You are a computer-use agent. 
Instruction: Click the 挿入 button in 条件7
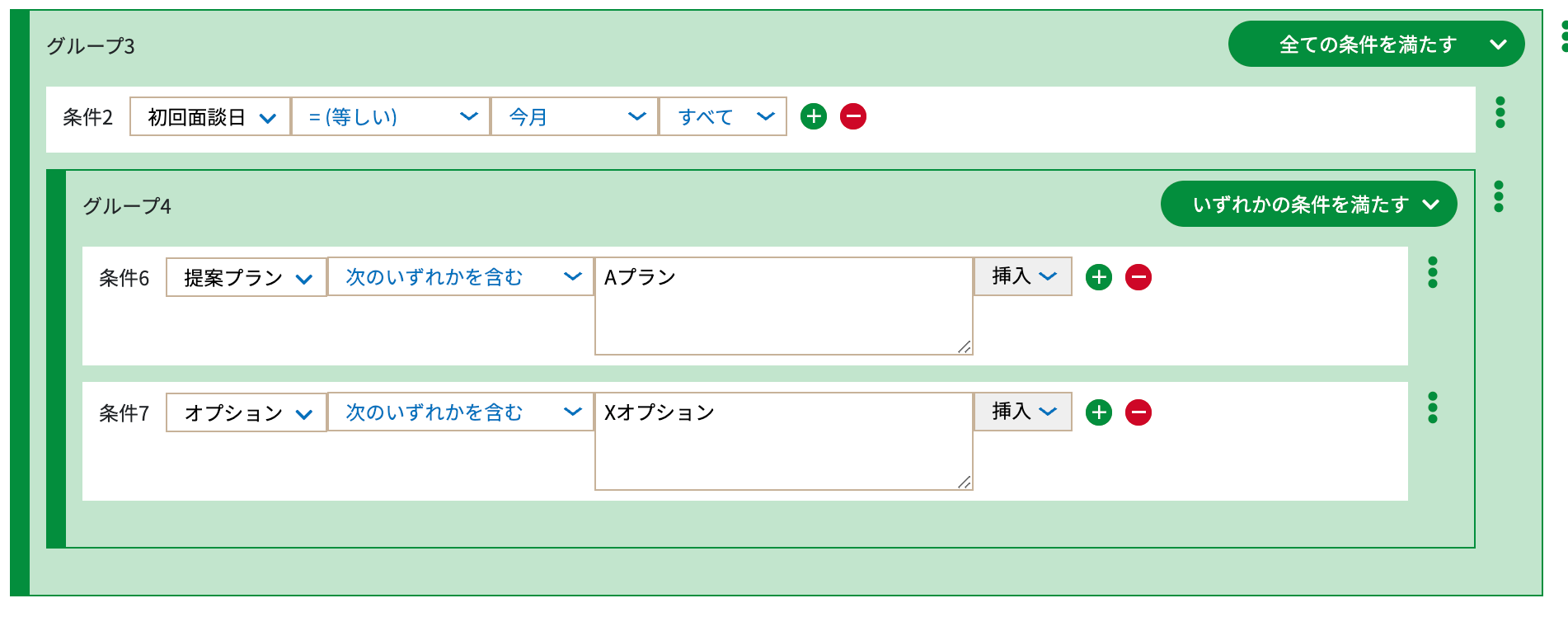tap(1023, 412)
